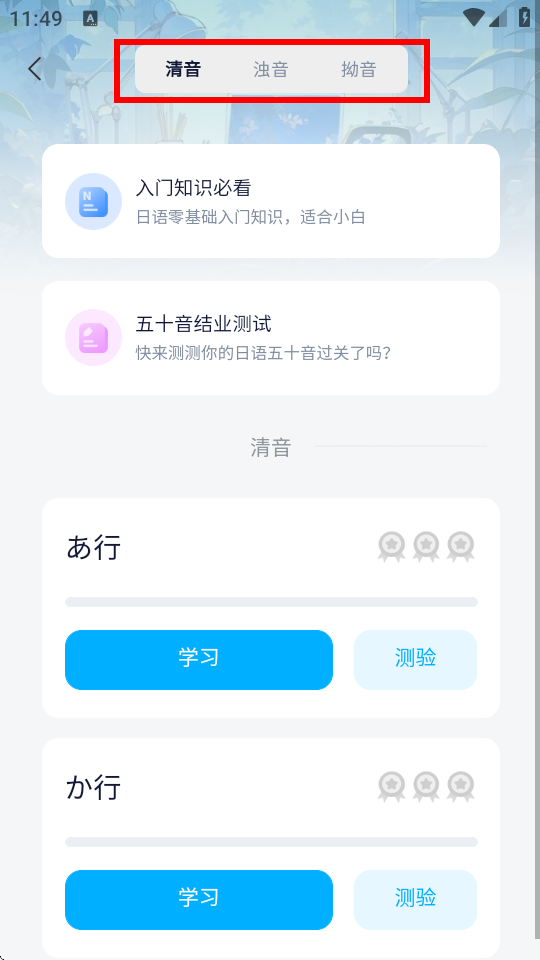Click second medal badge in あ行 card

pos(426,547)
